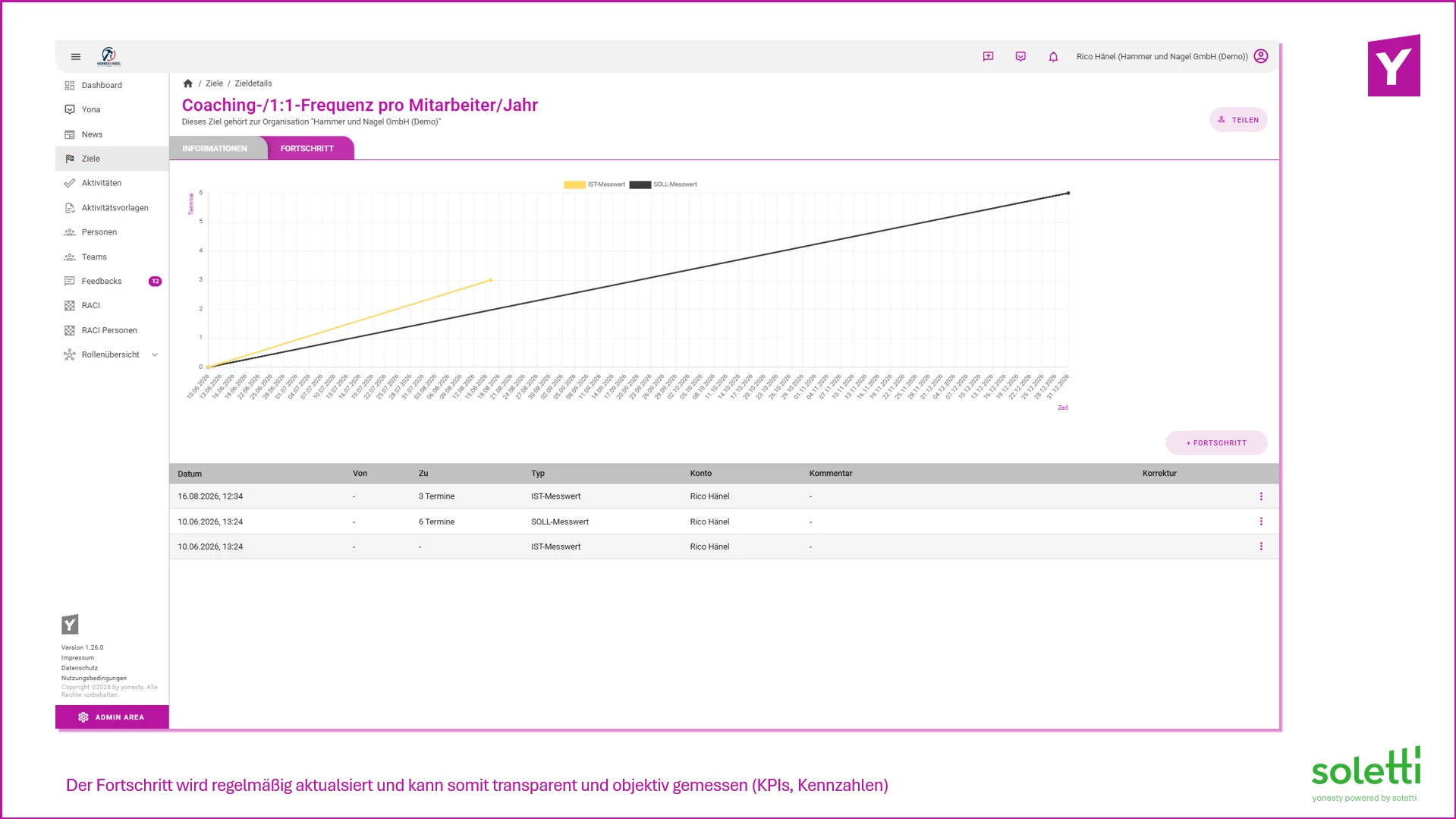Open row menu for 16.08.2026 entry
The width and height of the screenshot is (1456, 819).
1261,496
